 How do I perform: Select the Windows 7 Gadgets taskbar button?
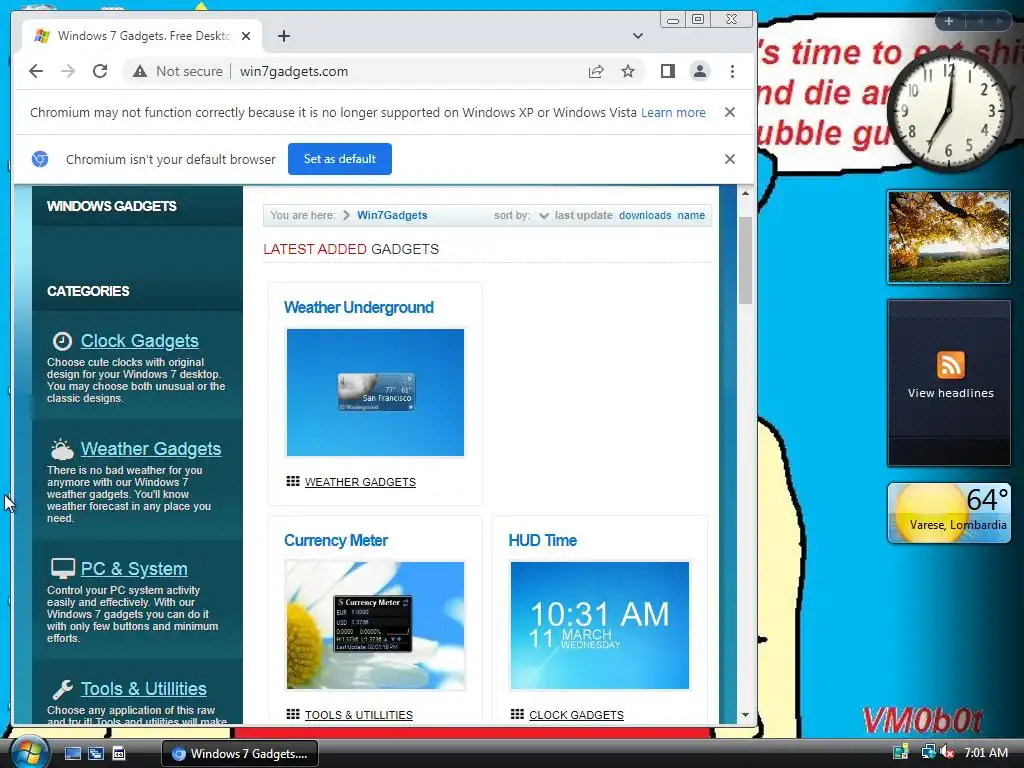[240, 754]
